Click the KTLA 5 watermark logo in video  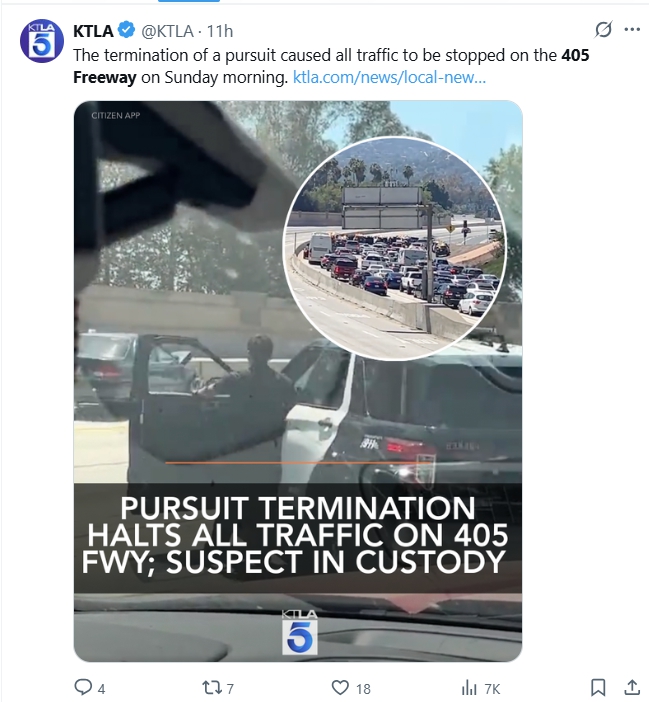pos(299,632)
